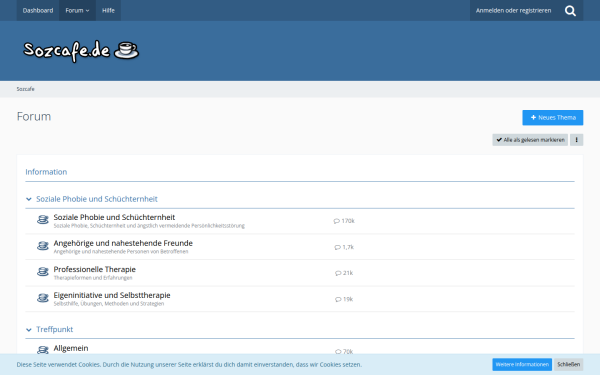600x375 pixels.
Task: Click the Sozcafe breadcrumb link
Action: point(25,89)
